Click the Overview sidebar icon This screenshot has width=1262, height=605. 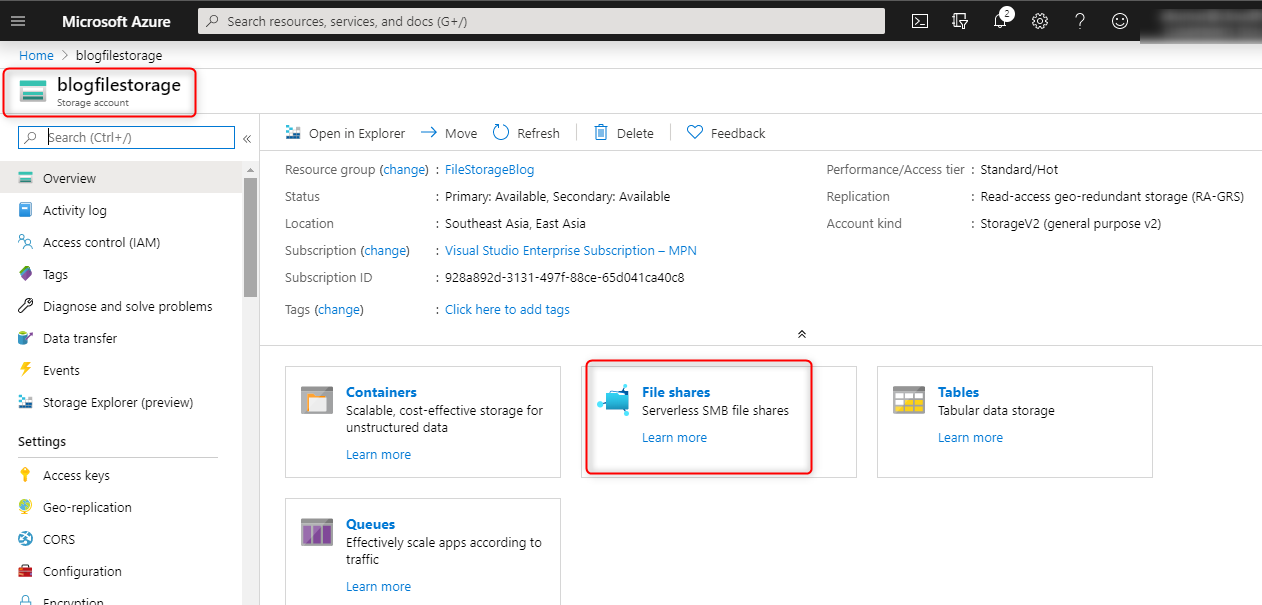[26, 178]
